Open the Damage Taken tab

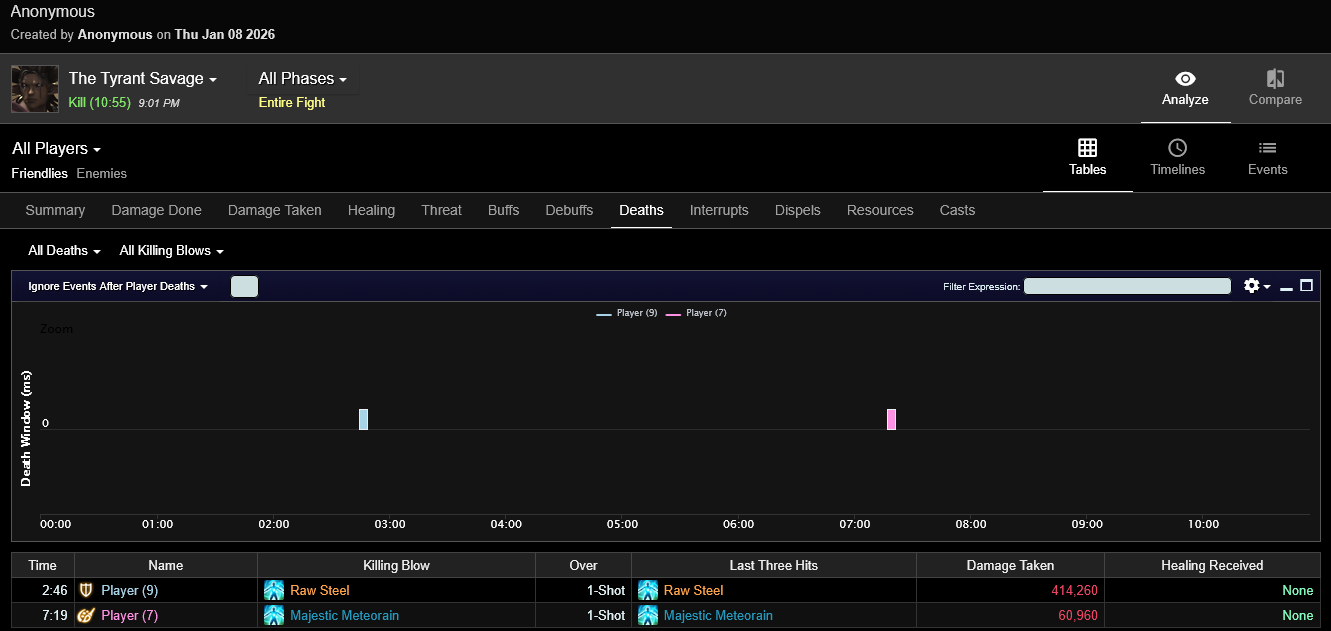click(275, 210)
